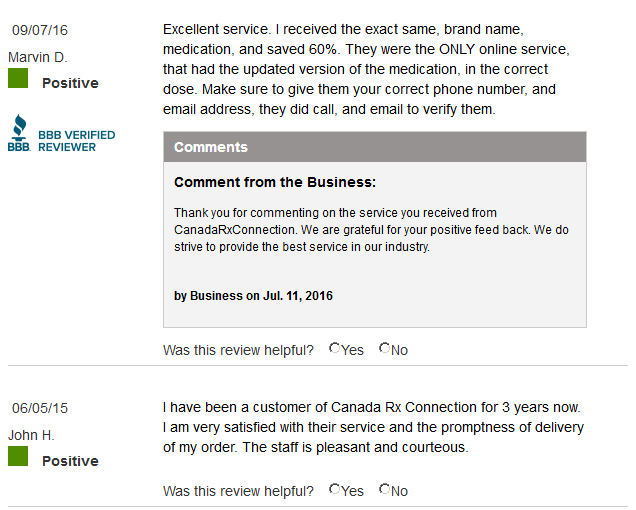Click 'Comment from the Business:' heading
Image resolution: width=636 pixels, height=510 pixels.
click(x=275, y=182)
